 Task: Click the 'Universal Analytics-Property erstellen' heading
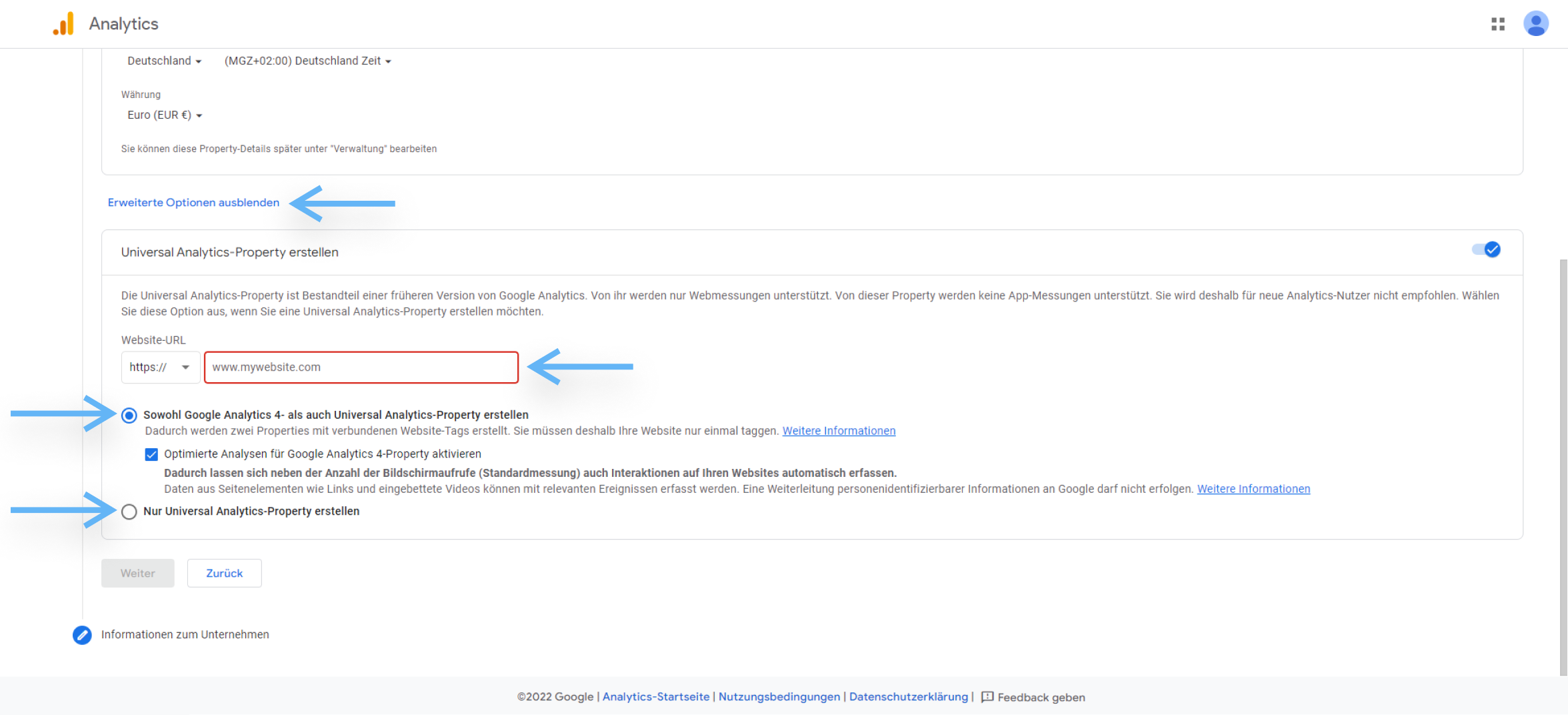coord(230,253)
